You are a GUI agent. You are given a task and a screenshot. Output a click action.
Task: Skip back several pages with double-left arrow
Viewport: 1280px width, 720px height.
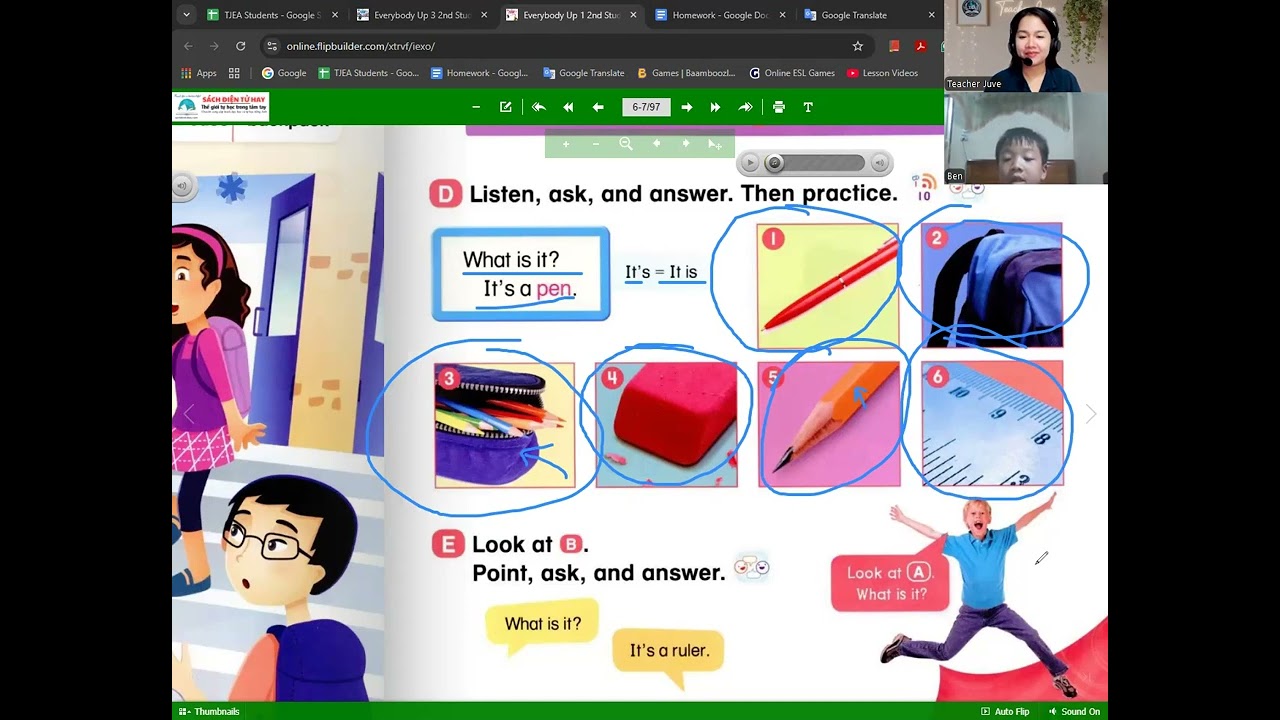(568, 107)
